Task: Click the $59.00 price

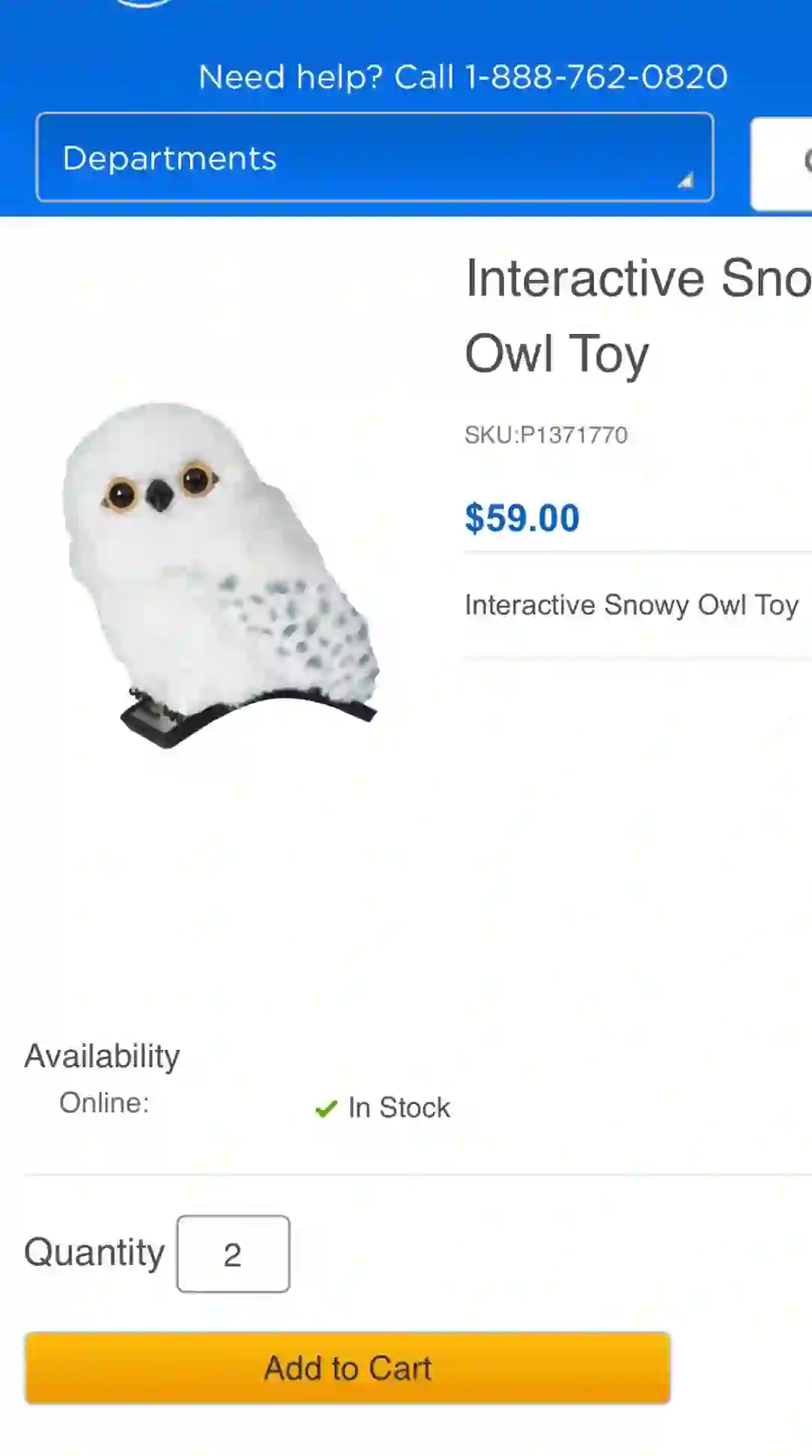Action: (x=523, y=518)
